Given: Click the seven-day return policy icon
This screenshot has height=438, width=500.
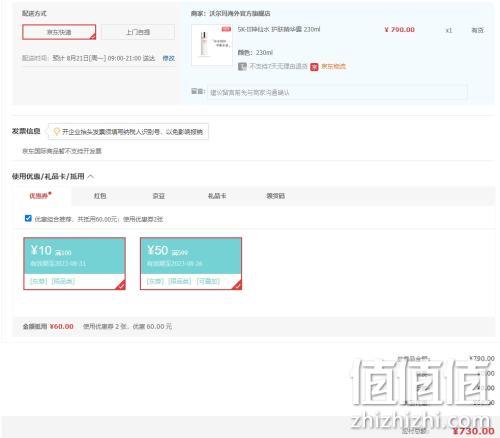Looking at the screenshot, I should (x=242, y=66).
